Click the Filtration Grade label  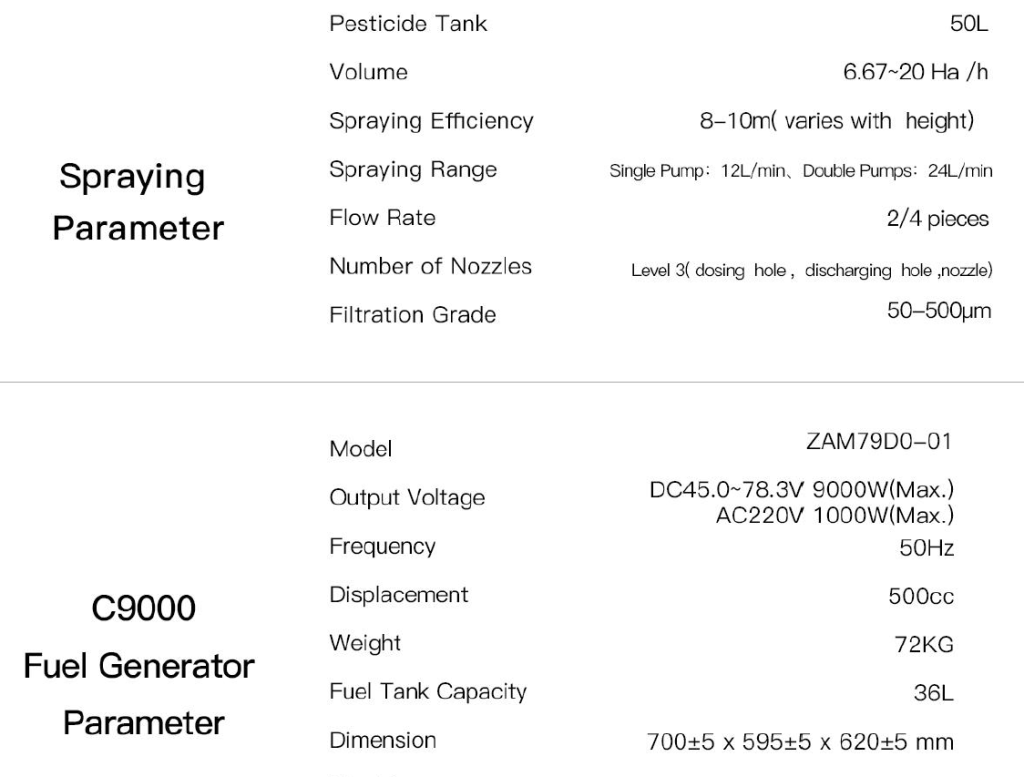(x=412, y=315)
